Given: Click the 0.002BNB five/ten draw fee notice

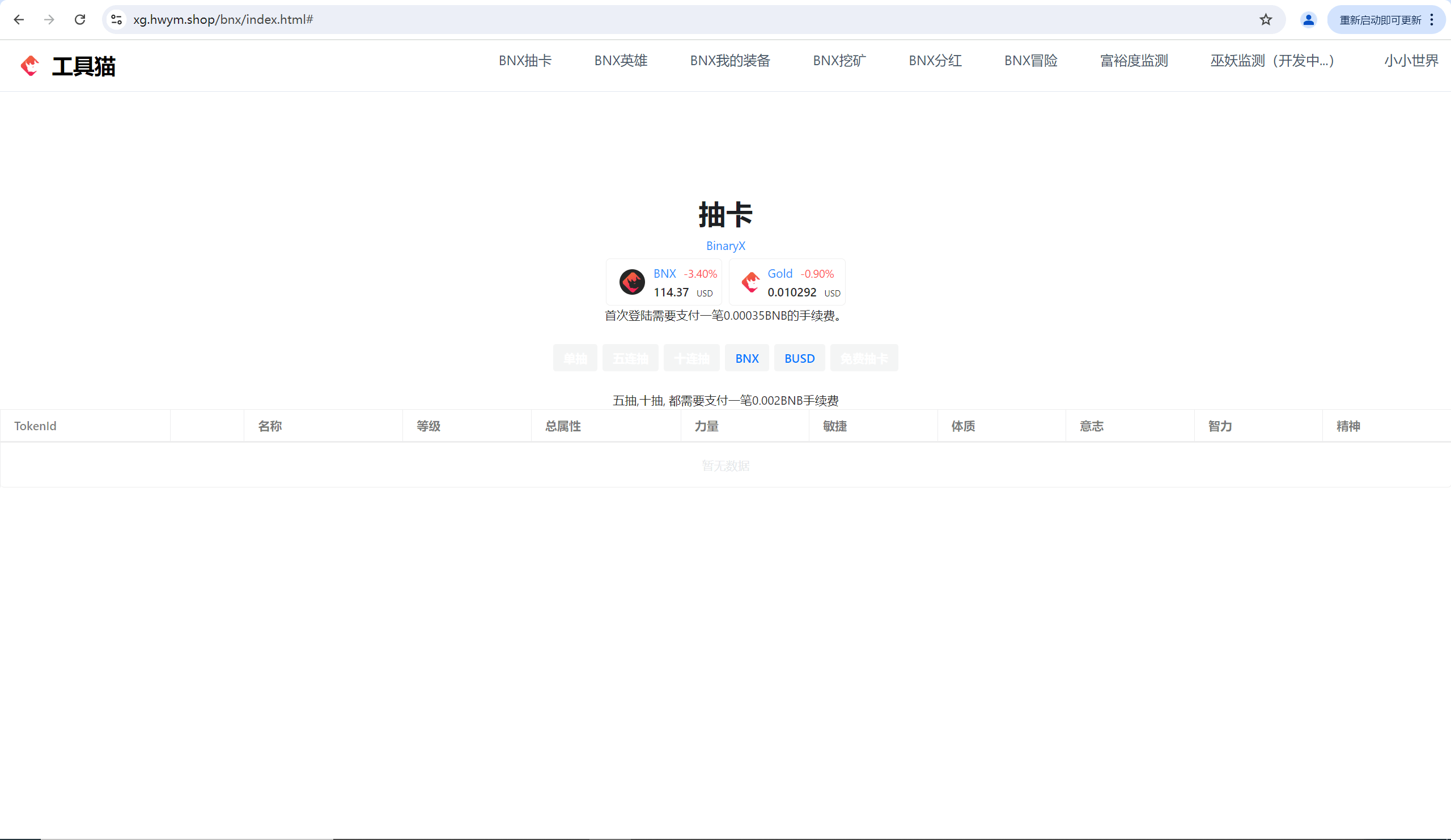Looking at the screenshot, I should [725, 400].
